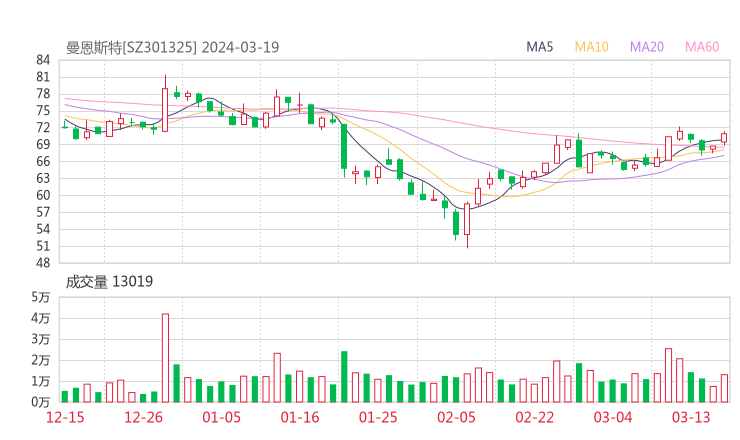Click the 成交量 13019 volume label
The image size is (740, 440).
(109, 282)
